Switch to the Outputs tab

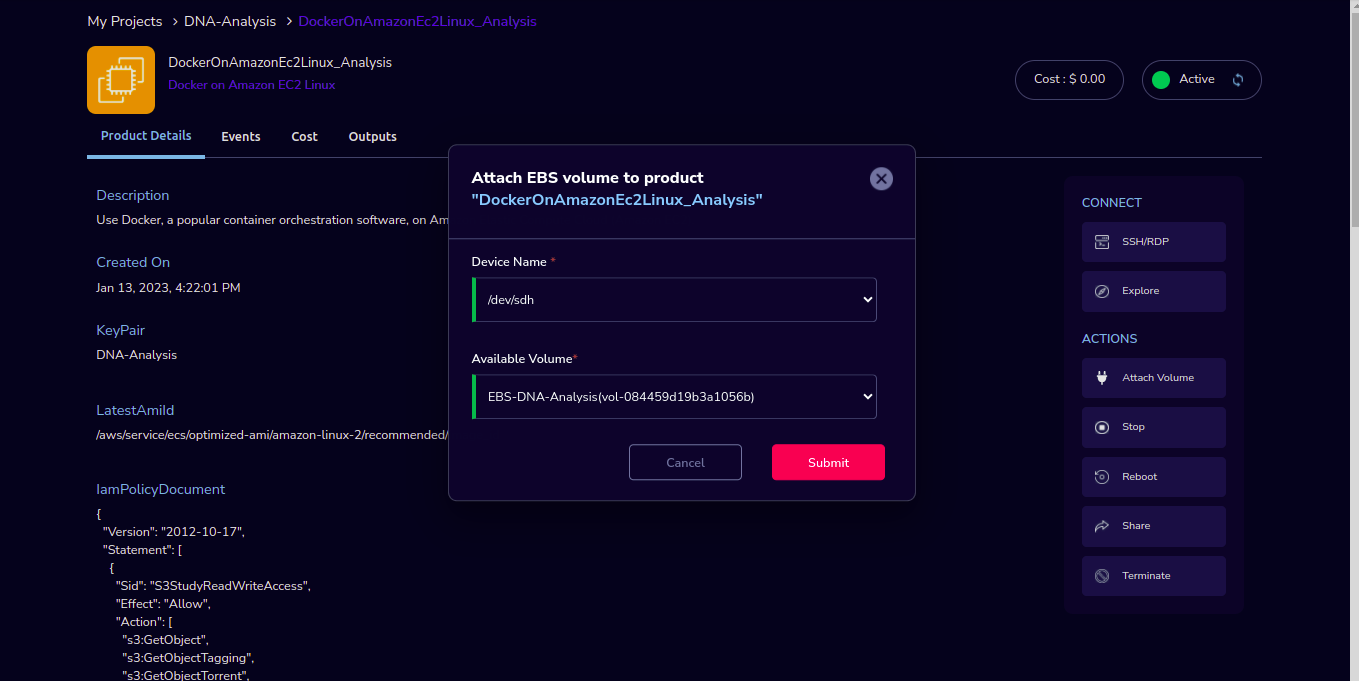click(373, 137)
